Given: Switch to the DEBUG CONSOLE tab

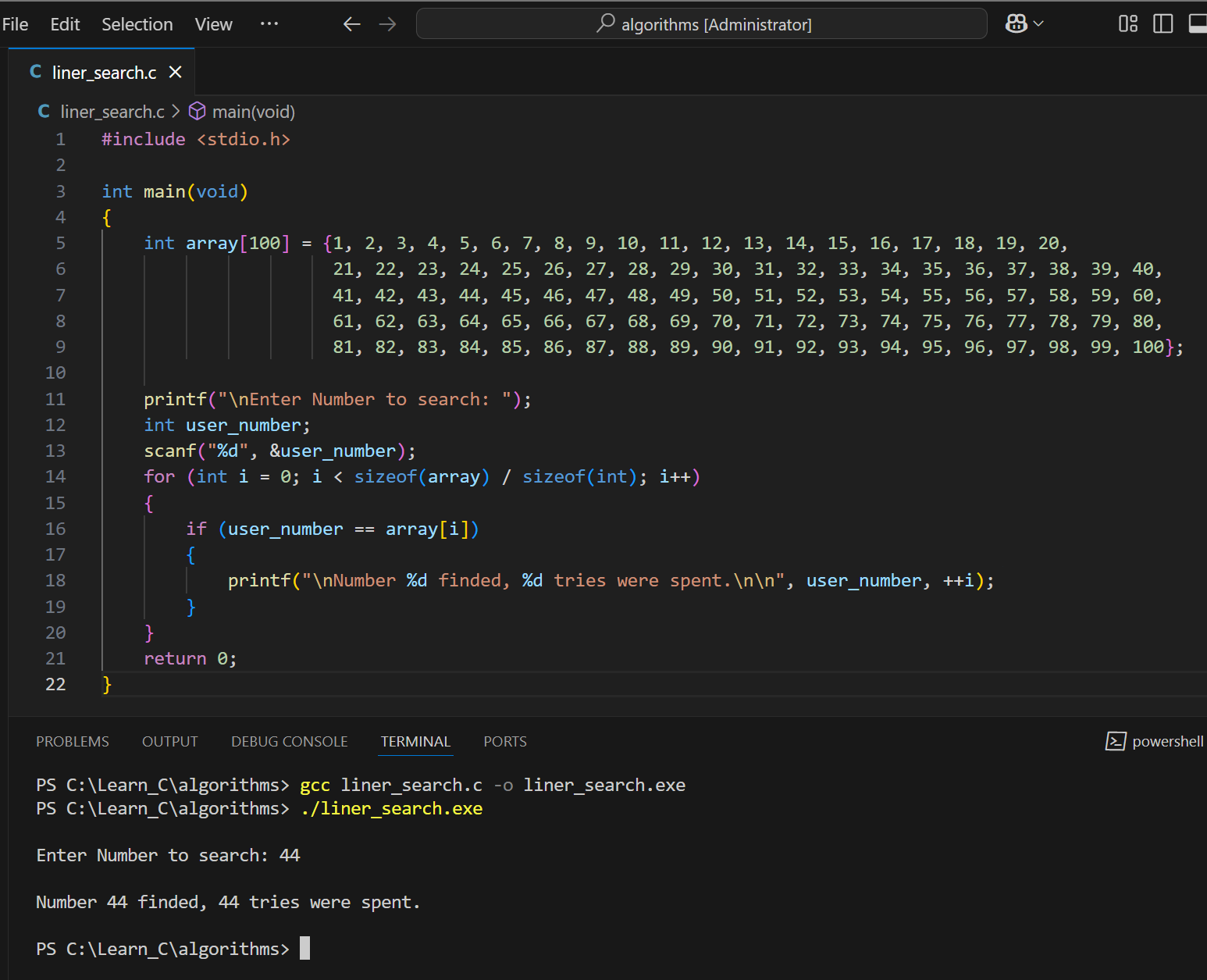Looking at the screenshot, I should click(289, 742).
